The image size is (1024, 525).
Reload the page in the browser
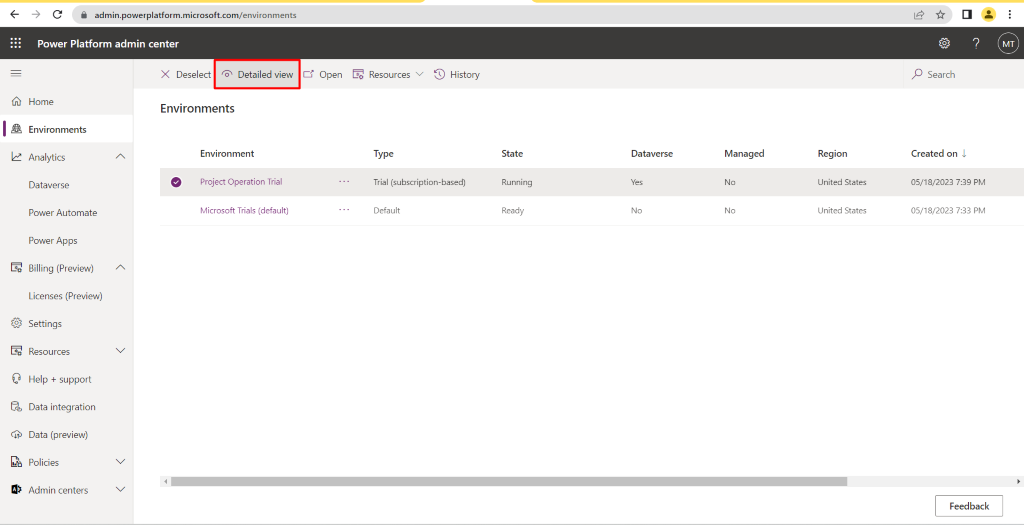coord(57,14)
